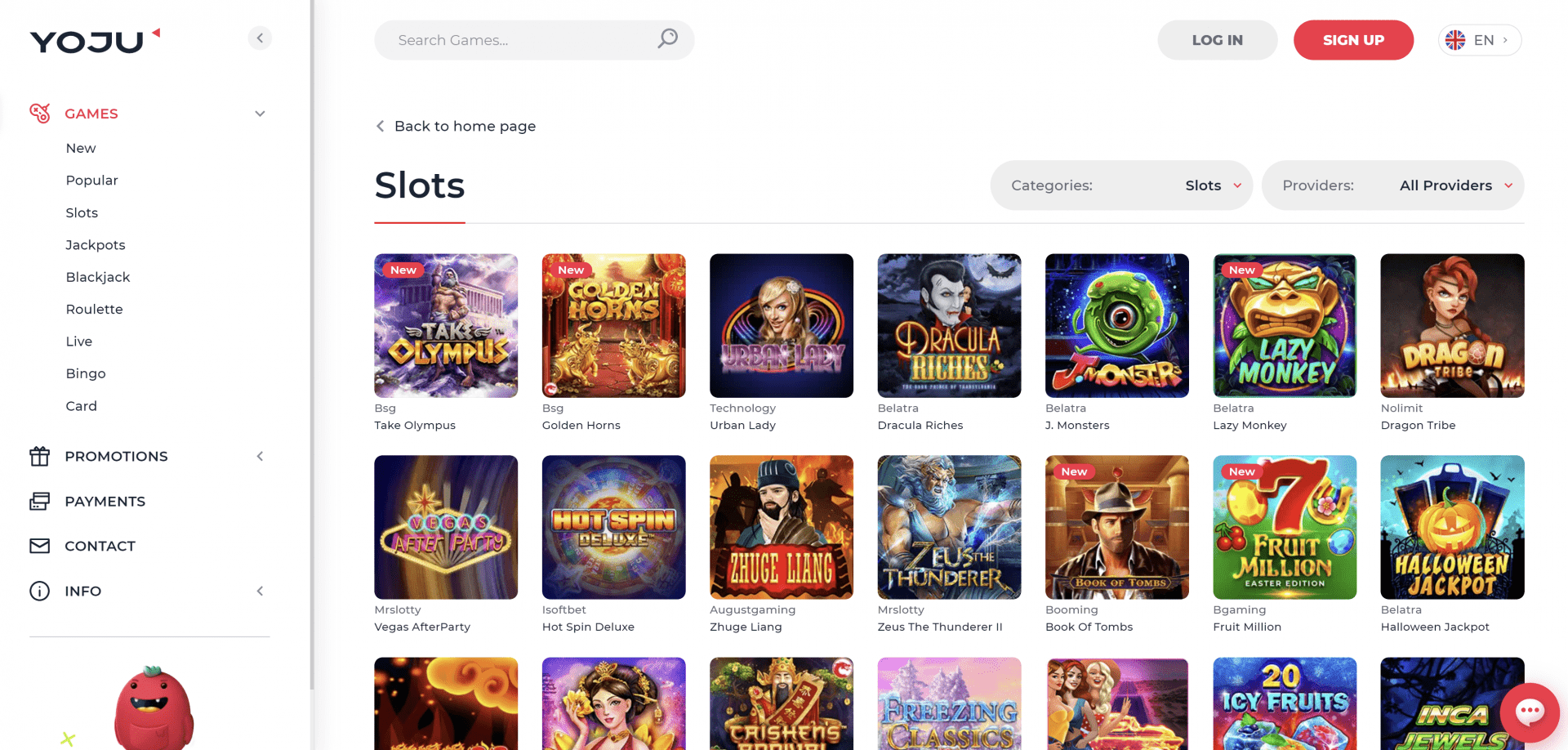Click the Sign Up button
This screenshot has height=750, width=1568.
pos(1353,40)
